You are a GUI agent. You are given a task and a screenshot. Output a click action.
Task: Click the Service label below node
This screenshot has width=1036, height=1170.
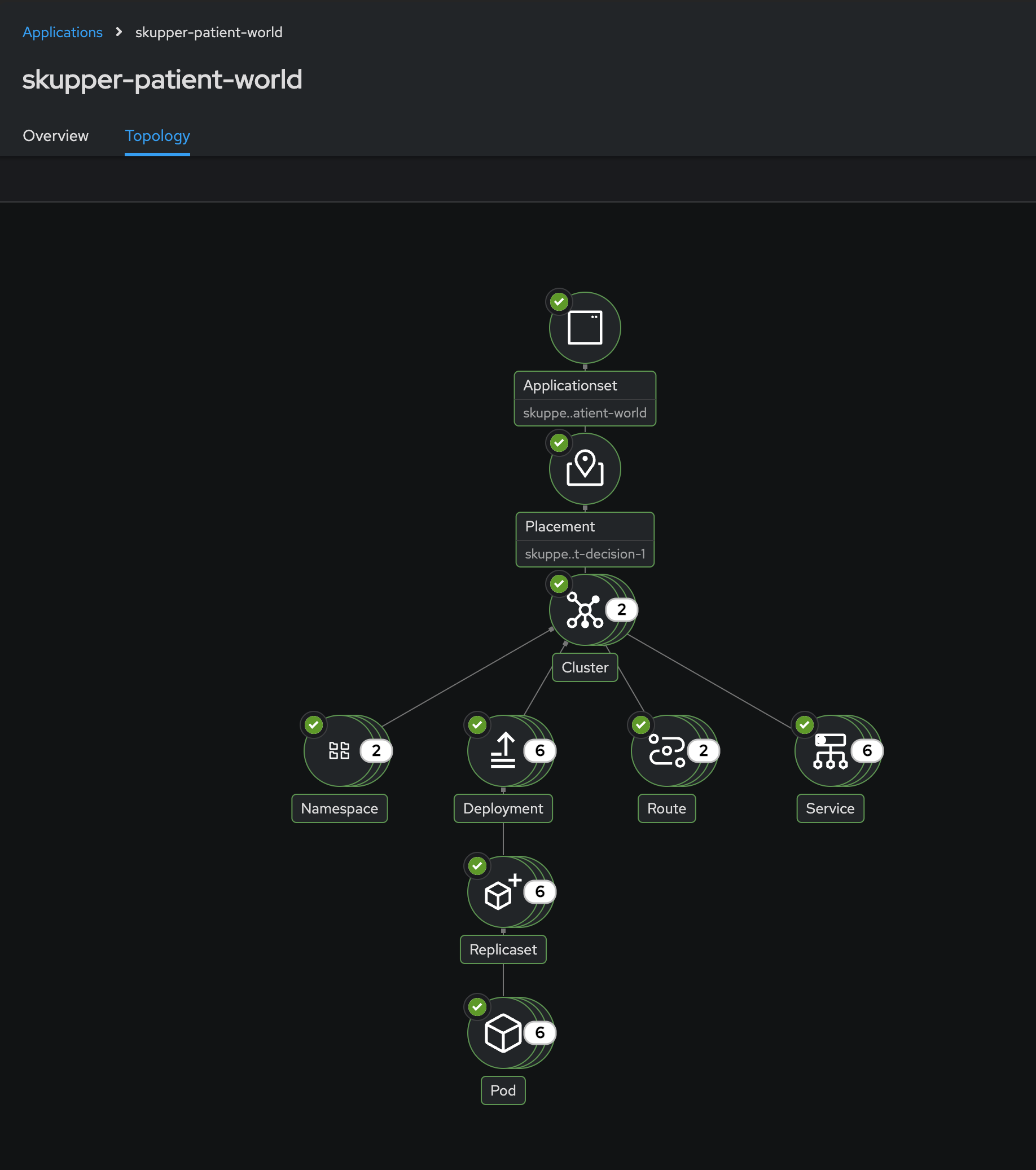[x=829, y=808]
